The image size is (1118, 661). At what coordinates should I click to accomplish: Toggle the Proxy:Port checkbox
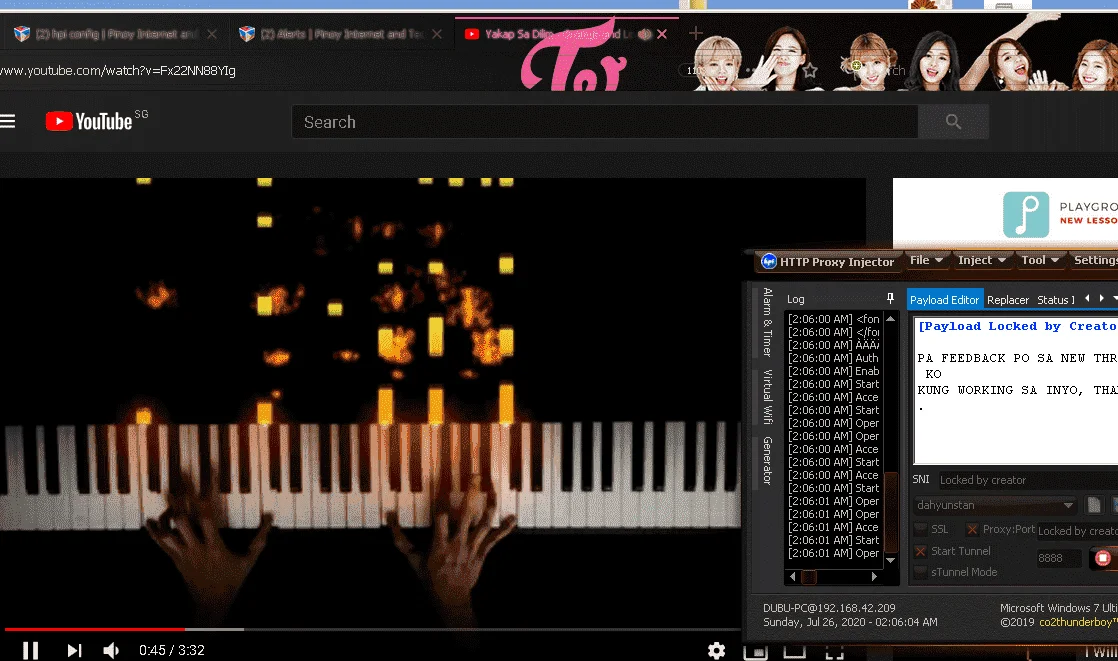click(x=972, y=529)
